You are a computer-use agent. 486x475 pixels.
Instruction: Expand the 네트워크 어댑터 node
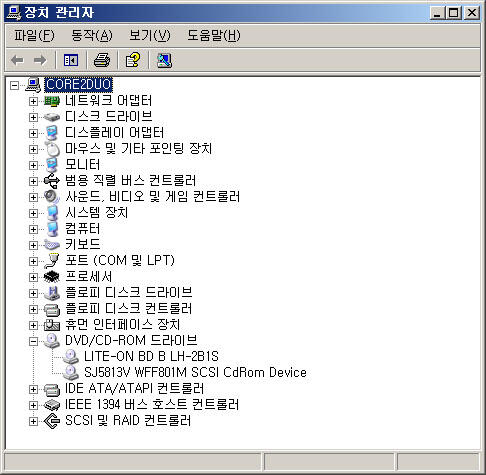coord(33,101)
